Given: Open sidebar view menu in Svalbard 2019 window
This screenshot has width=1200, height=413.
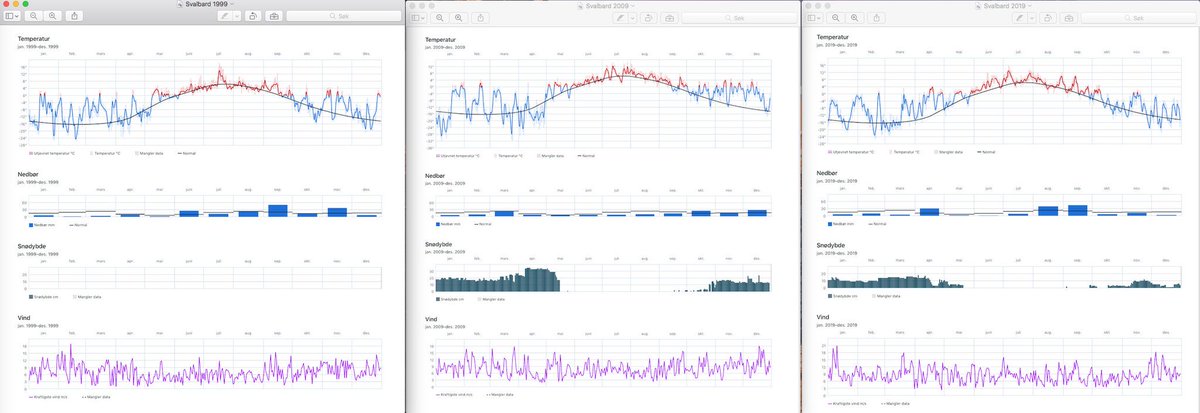Looking at the screenshot, I should pyautogui.click(x=814, y=18).
